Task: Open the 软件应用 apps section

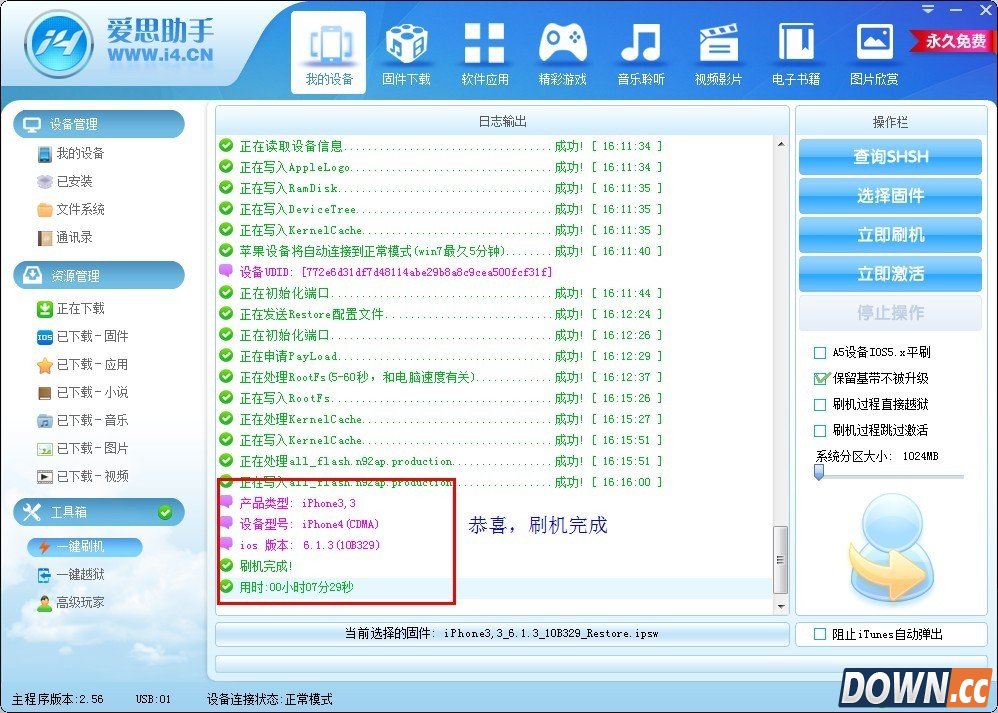Action: (484, 48)
